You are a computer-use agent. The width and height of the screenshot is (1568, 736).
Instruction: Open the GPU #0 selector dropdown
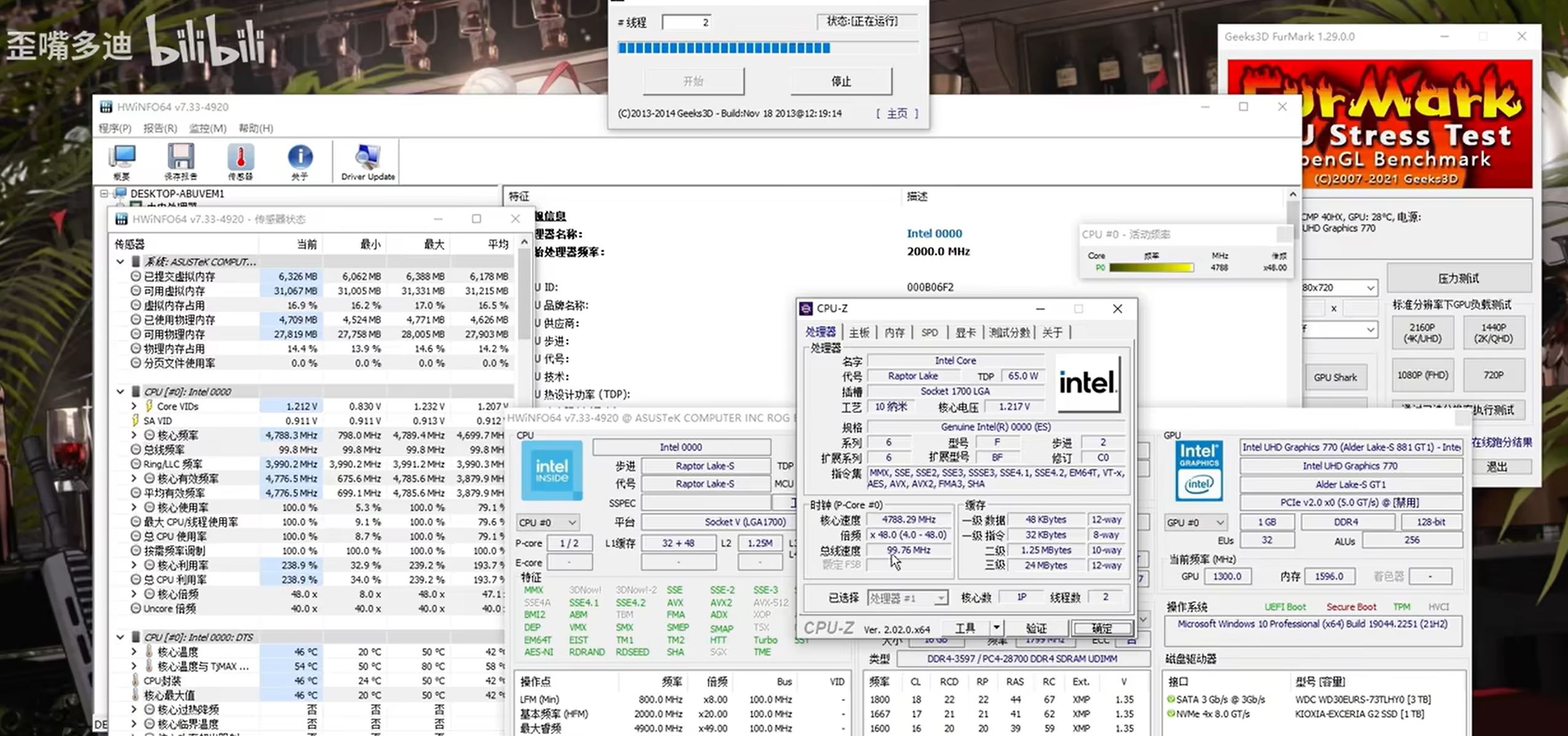coord(1195,523)
